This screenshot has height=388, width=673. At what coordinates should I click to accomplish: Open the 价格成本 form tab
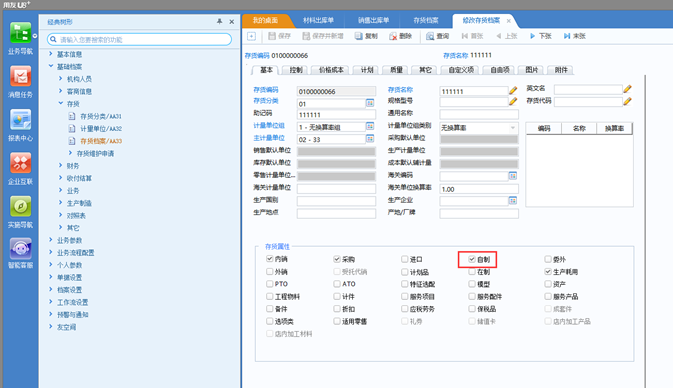point(331,70)
